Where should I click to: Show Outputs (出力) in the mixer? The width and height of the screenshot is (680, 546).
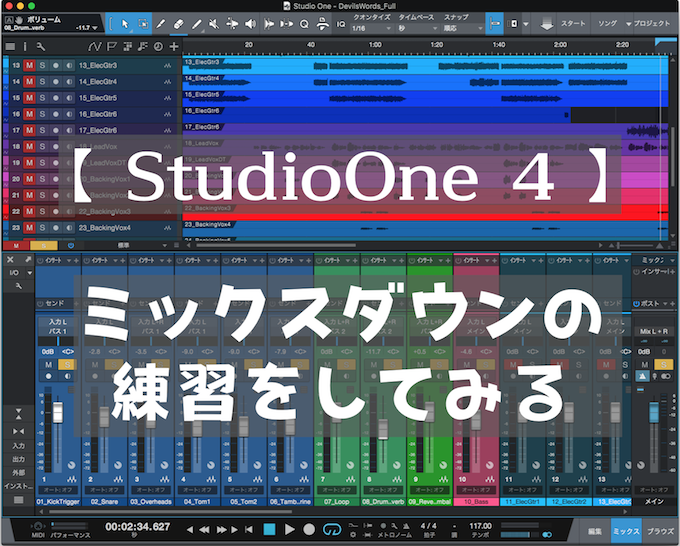(18, 460)
